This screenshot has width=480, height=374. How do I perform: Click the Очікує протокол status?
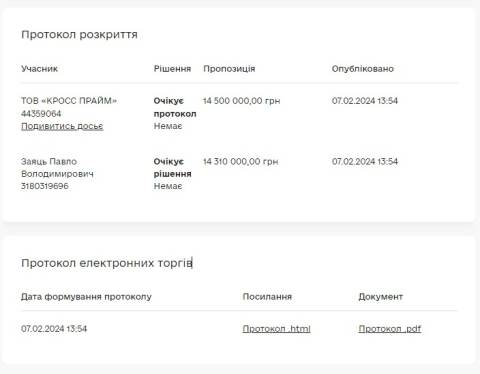tap(175, 107)
